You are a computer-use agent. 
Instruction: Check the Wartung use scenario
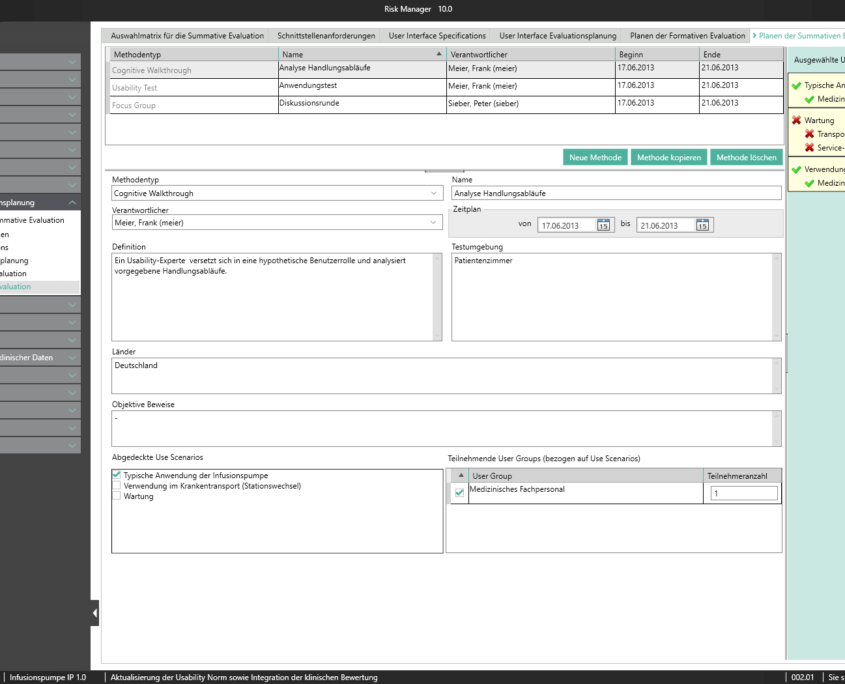click(117, 496)
